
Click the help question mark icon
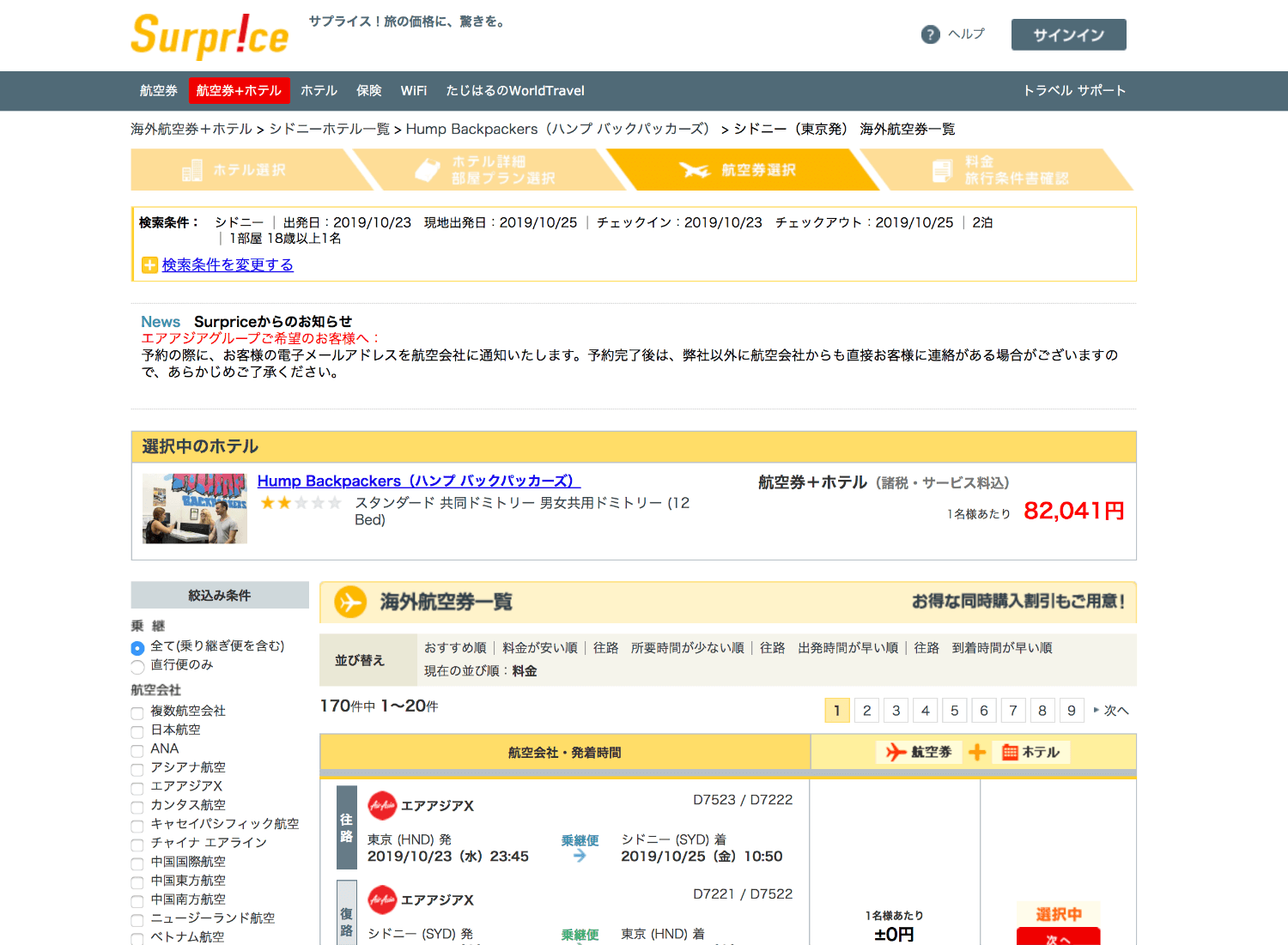[930, 34]
